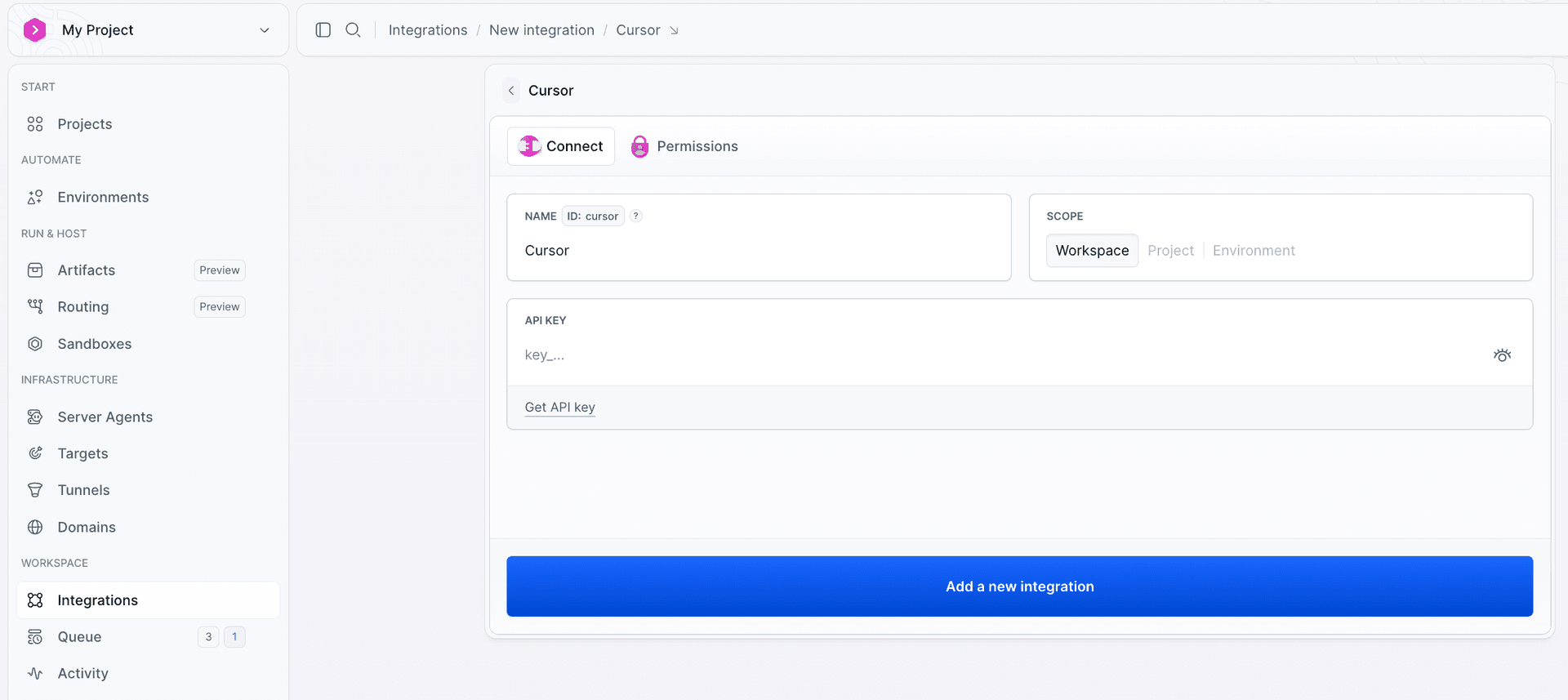Image resolution: width=1568 pixels, height=700 pixels.
Task: Click the Permissions lock icon
Action: click(639, 146)
